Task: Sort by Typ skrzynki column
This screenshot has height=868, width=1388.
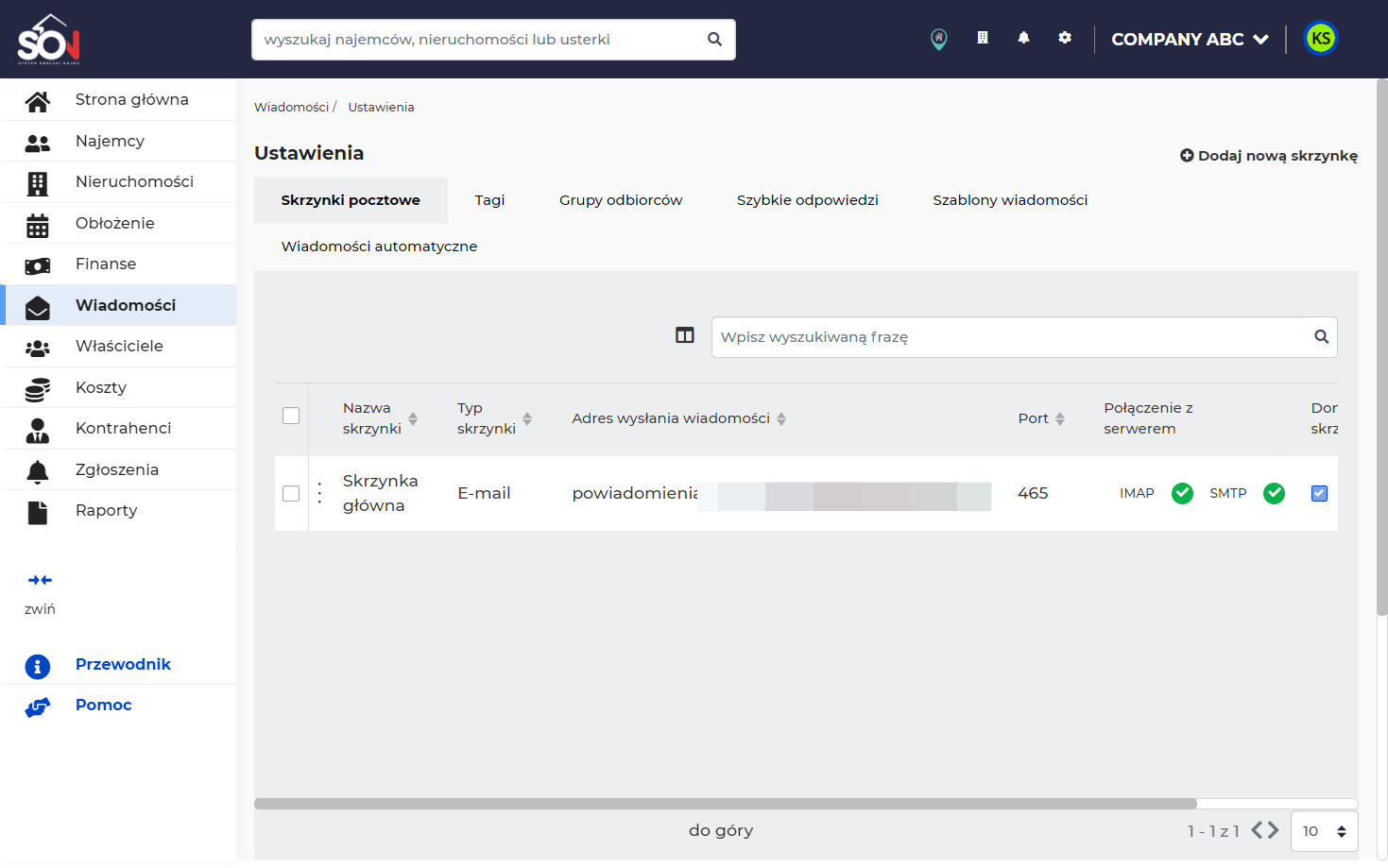Action: tap(527, 418)
